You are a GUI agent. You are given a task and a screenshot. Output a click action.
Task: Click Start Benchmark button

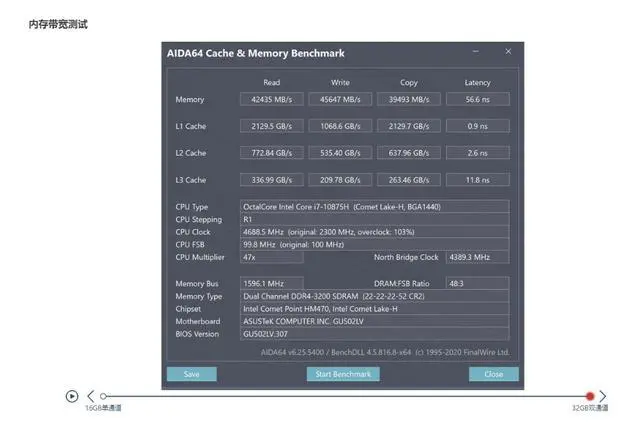coord(343,374)
